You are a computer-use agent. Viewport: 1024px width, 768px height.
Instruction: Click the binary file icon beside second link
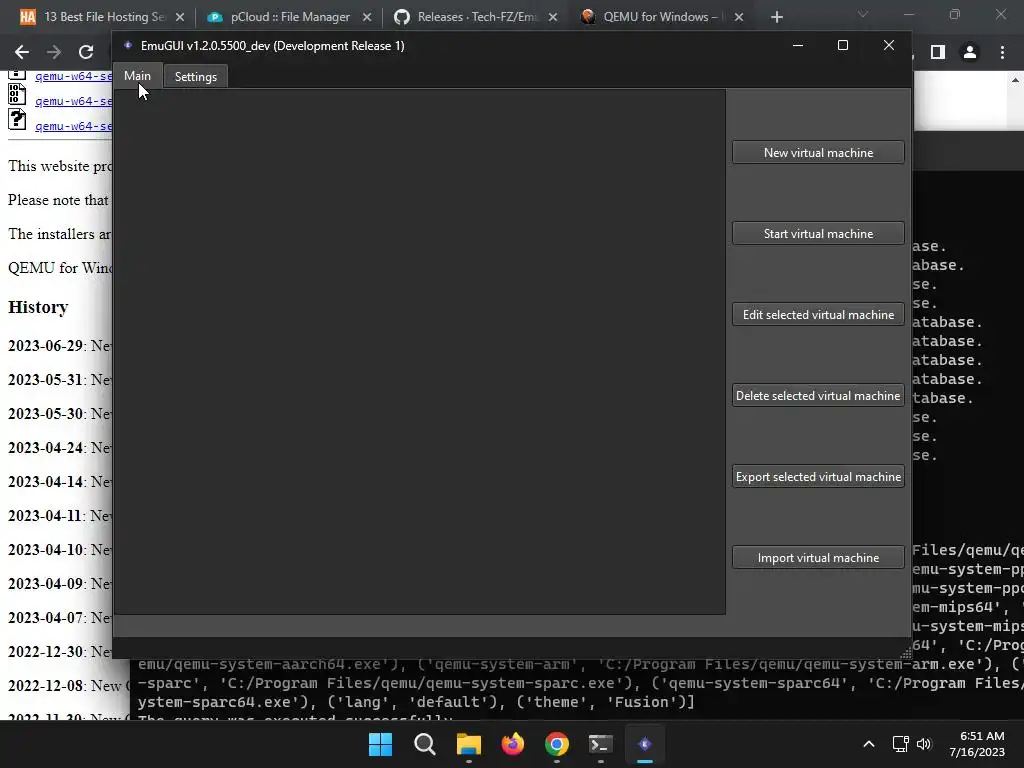(17, 95)
